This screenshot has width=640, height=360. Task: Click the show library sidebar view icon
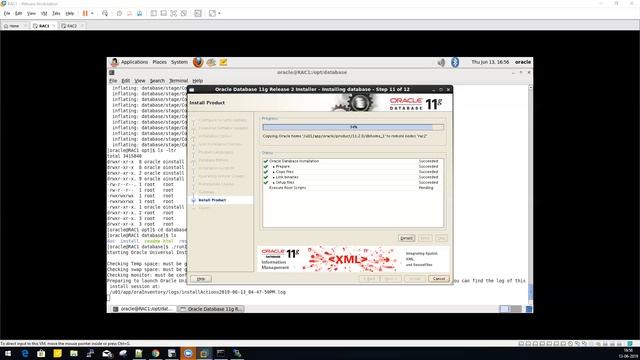(x=153, y=13)
